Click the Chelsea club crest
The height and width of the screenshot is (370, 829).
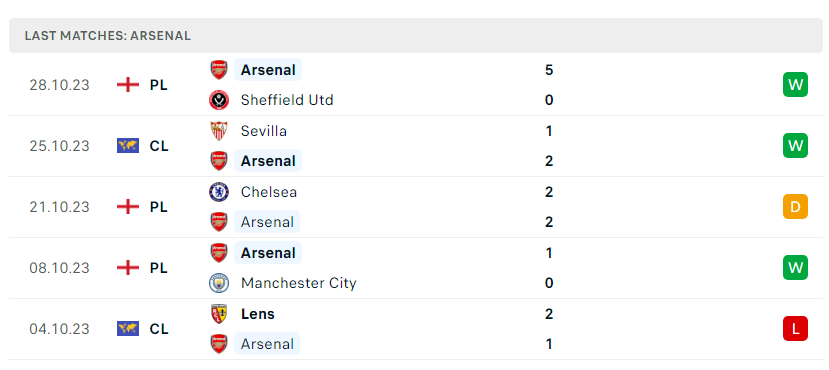click(219, 191)
